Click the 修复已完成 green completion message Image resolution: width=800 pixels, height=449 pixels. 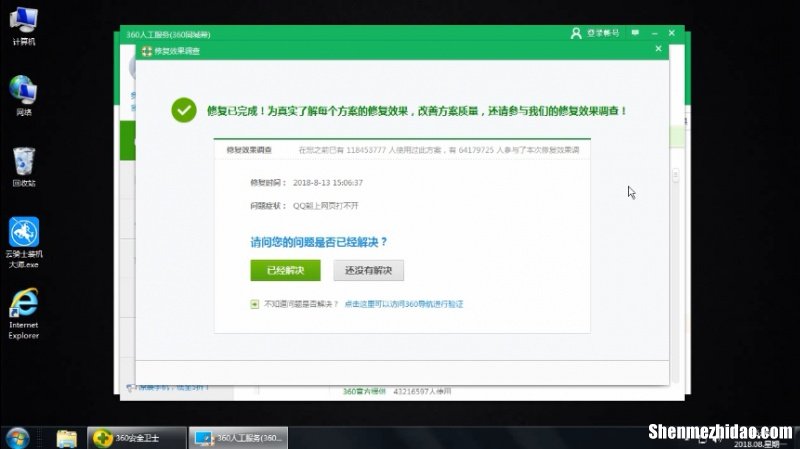pos(417,111)
